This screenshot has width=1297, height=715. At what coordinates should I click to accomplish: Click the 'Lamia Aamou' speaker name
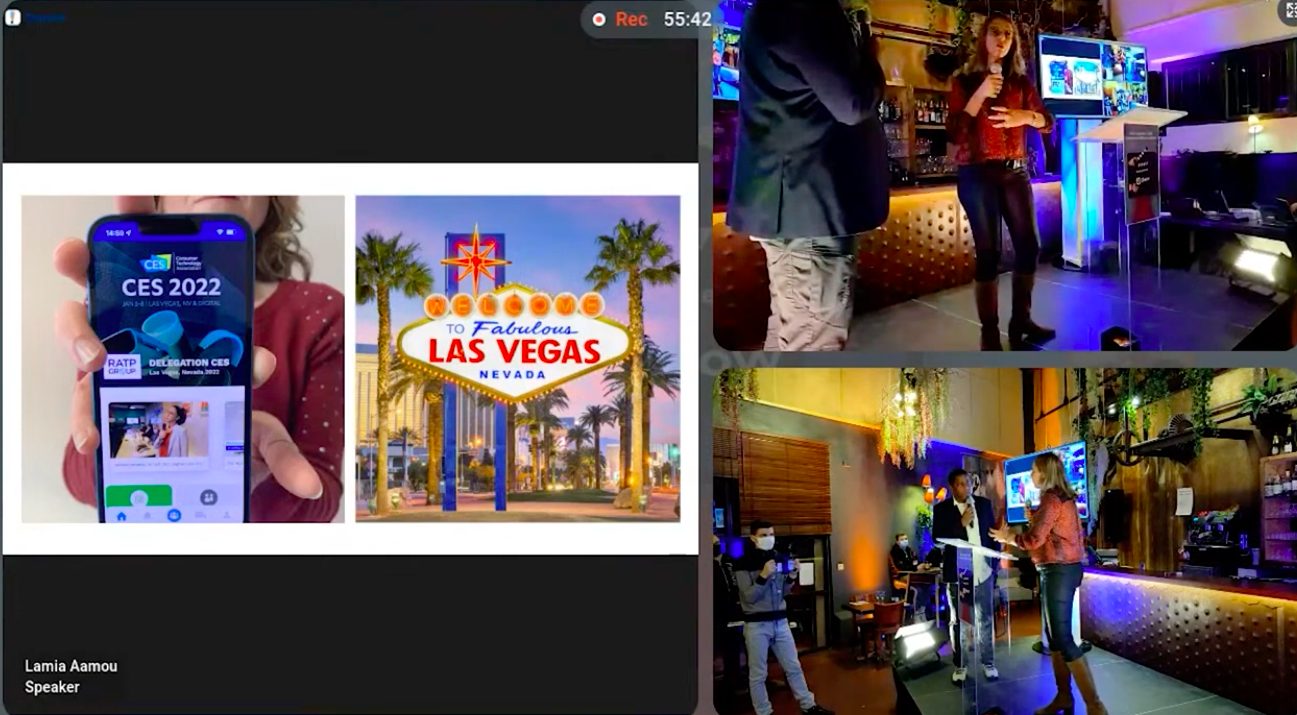[x=71, y=666]
